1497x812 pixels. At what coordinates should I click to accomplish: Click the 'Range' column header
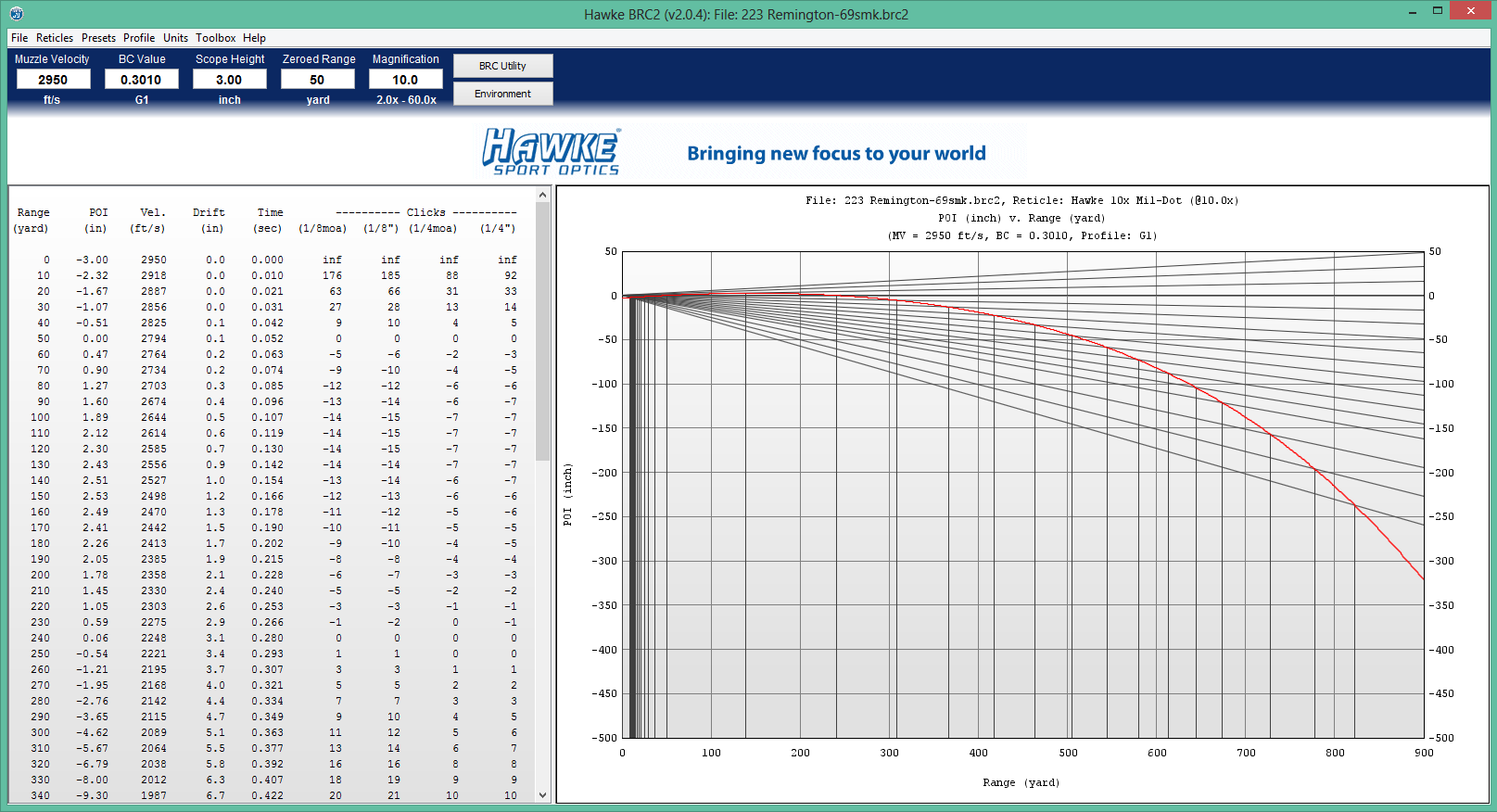[33, 212]
